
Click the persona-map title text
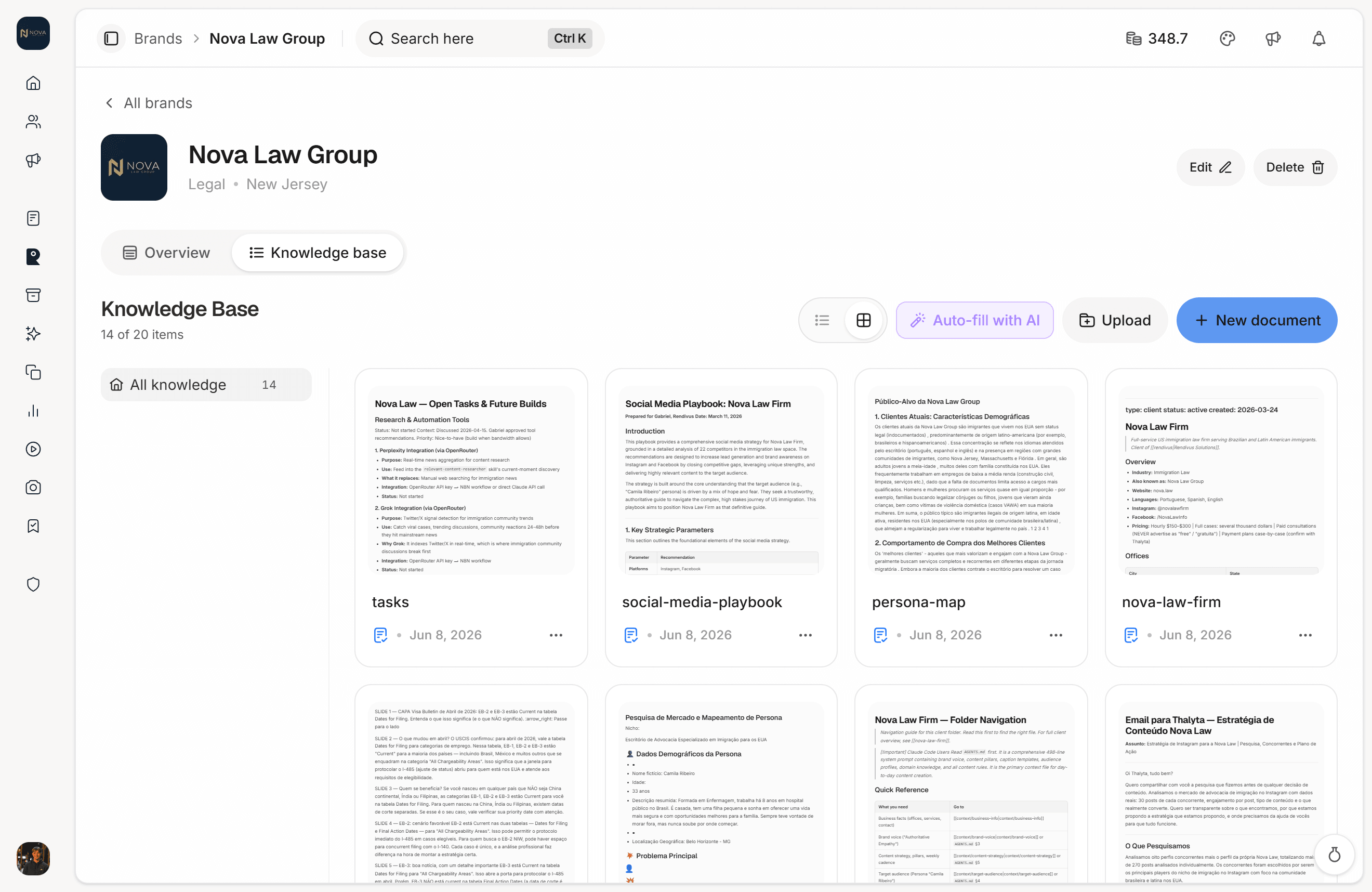(x=918, y=602)
